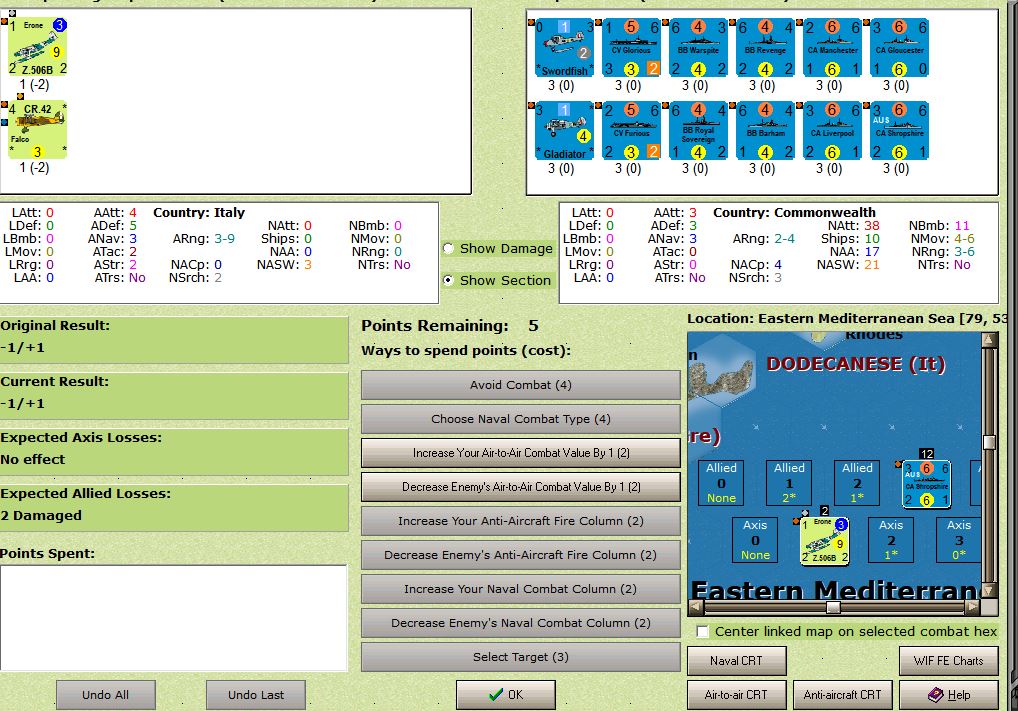Click the DODECANESE (It) map label
1018x711 pixels.
point(856,364)
